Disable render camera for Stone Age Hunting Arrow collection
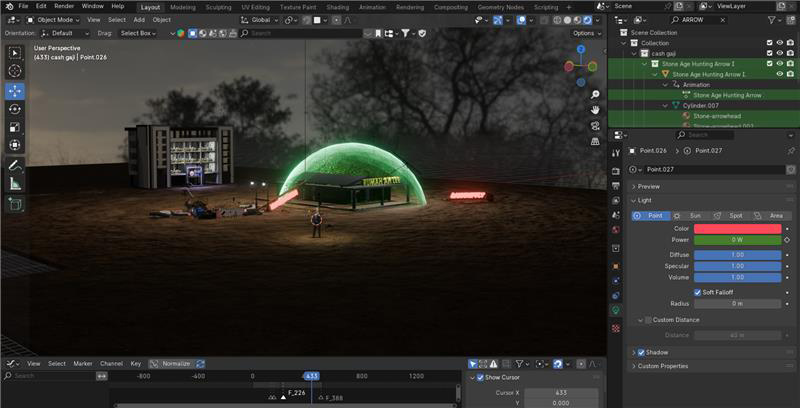 tap(790, 64)
